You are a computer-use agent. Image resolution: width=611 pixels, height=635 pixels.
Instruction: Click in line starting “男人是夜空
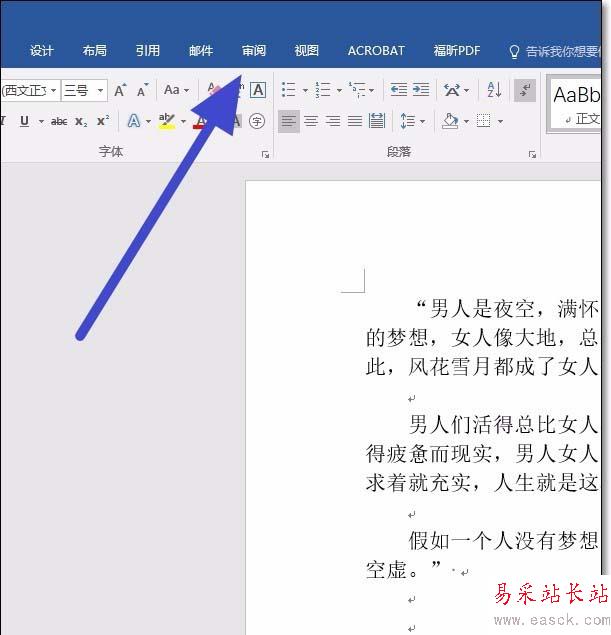click(507, 309)
